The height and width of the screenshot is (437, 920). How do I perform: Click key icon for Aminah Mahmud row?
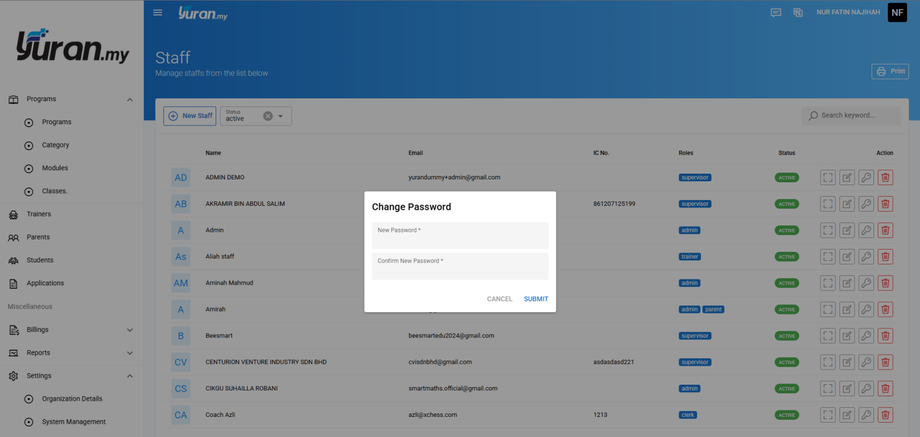866,283
